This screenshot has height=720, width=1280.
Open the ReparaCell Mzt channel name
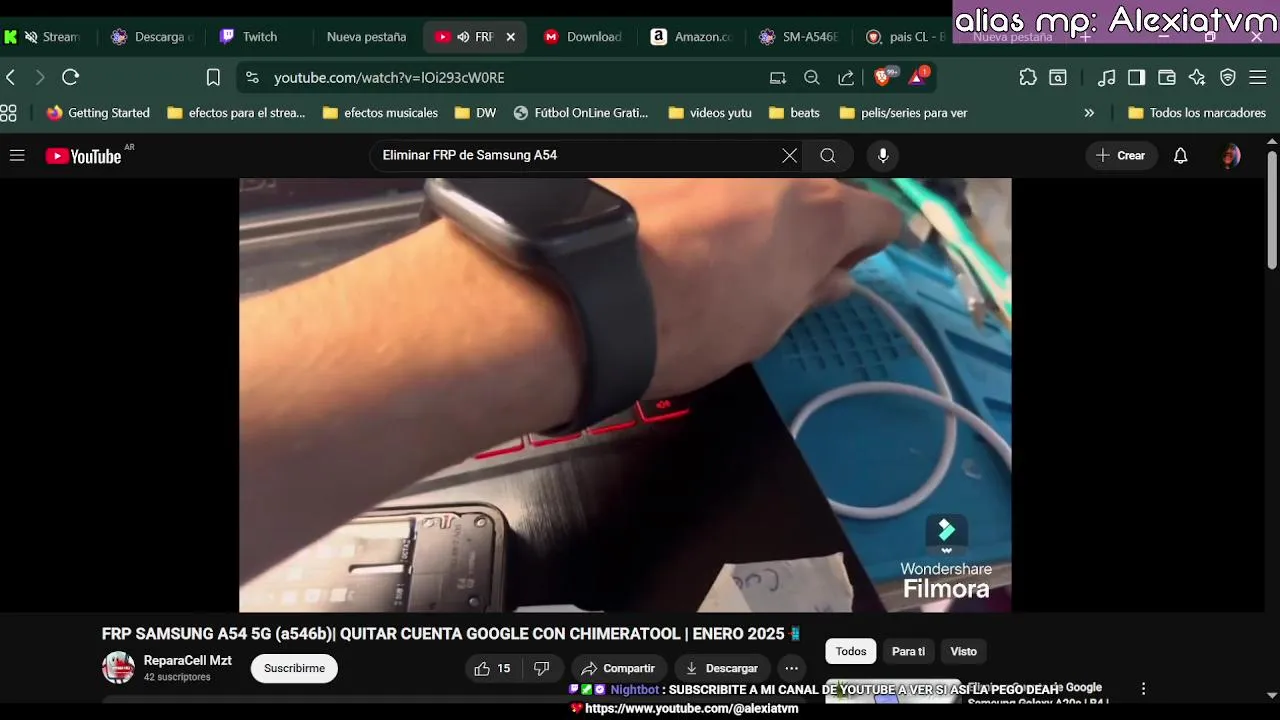pyautogui.click(x=187, y=660)
